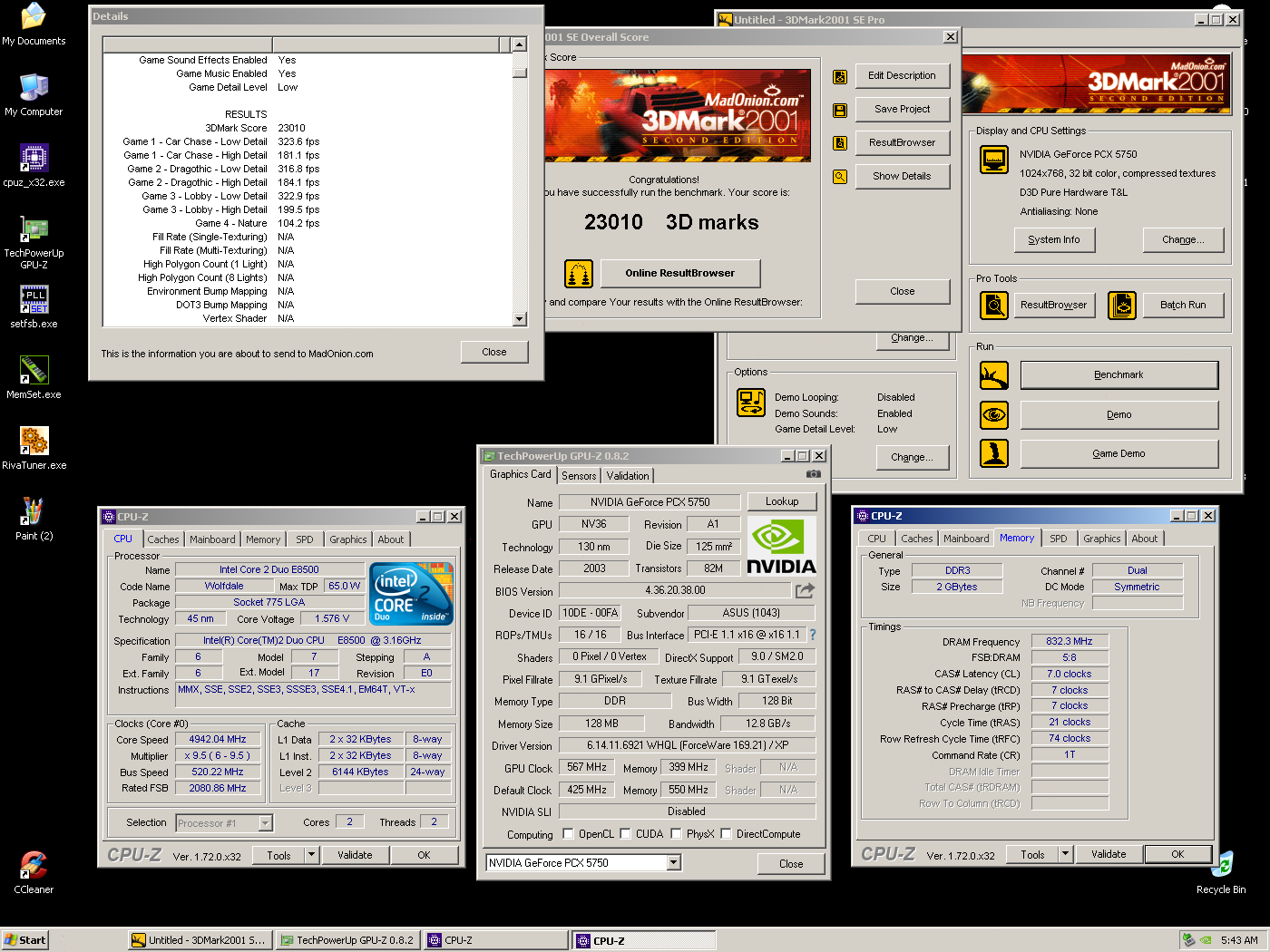Toggle the CUDA checkbox in GPU-Z

click(625, 834)
